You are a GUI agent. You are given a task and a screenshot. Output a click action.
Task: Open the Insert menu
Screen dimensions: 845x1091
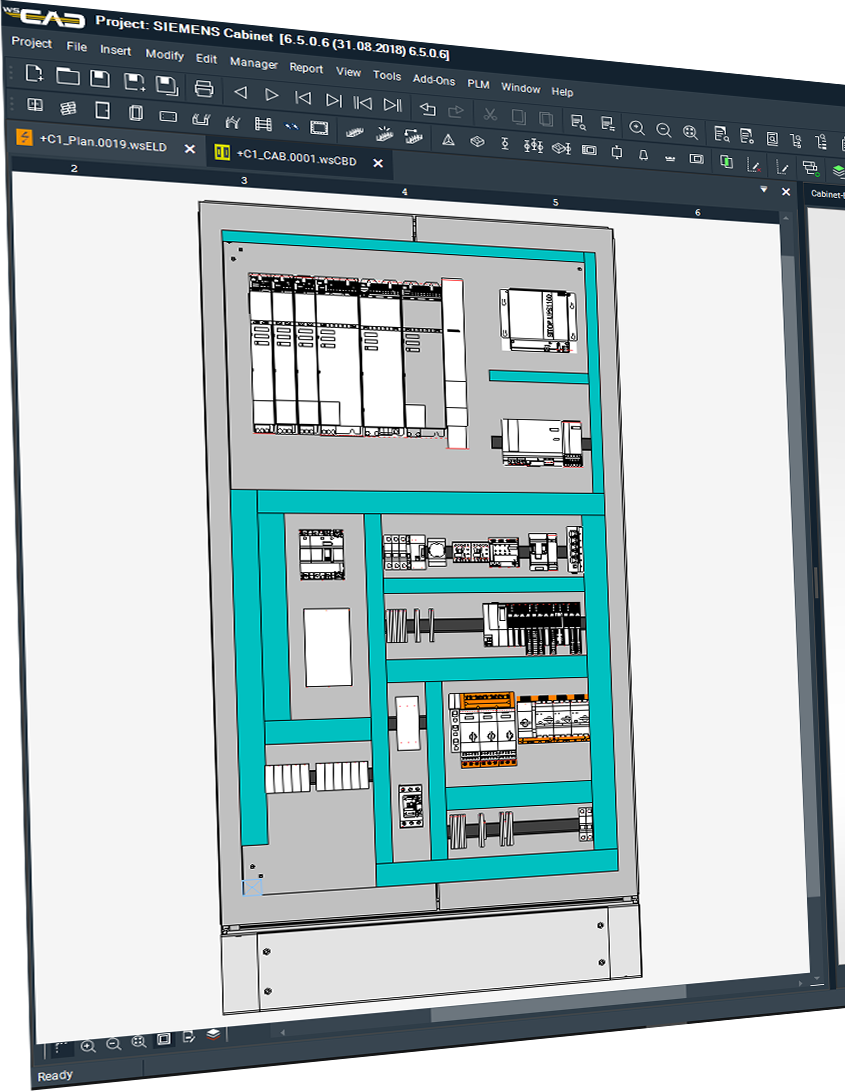click(116, 50)
